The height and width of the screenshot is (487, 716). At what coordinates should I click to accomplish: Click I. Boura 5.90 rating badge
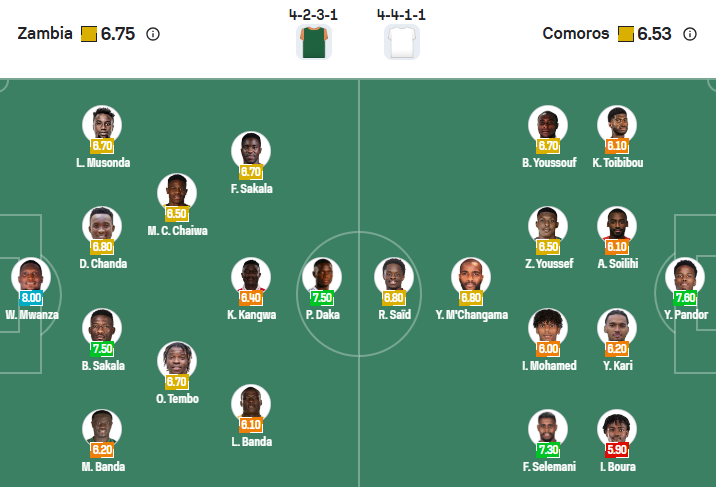tap(617, 449)
